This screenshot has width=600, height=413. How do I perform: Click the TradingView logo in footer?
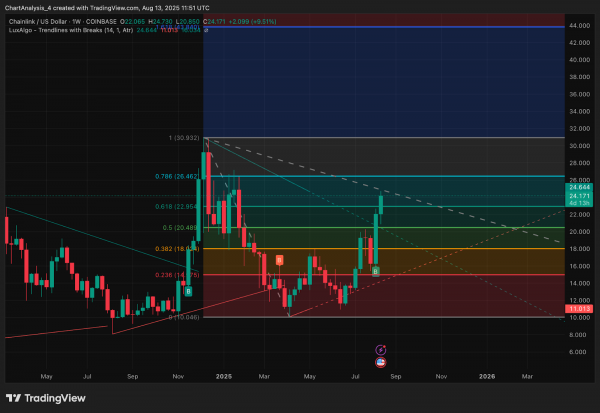(46, 398)
